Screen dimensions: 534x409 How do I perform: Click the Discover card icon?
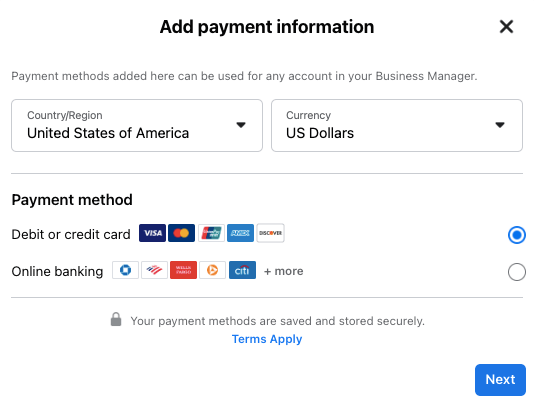coord(270,233)
